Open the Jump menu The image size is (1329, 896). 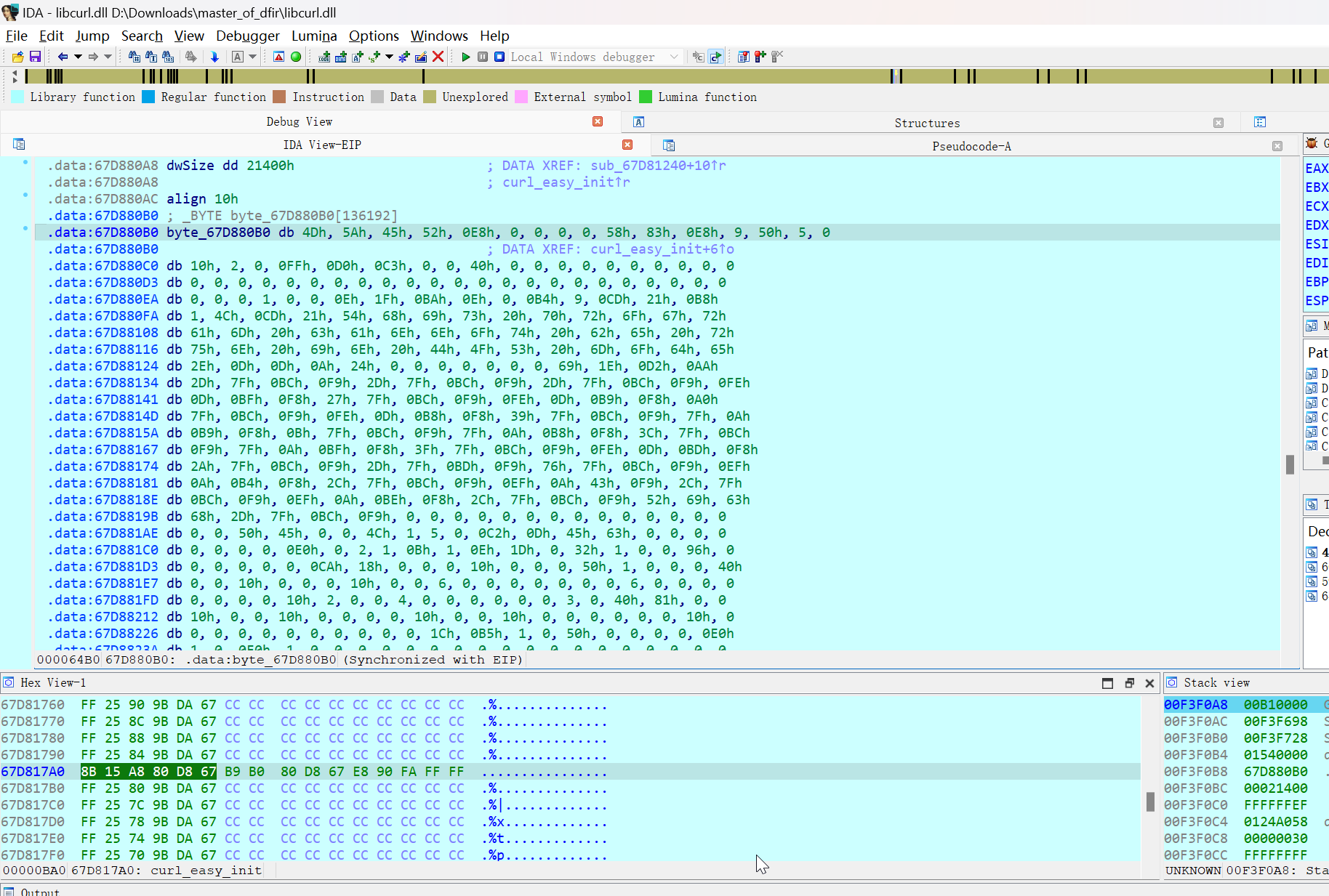[x=92, y=36]
